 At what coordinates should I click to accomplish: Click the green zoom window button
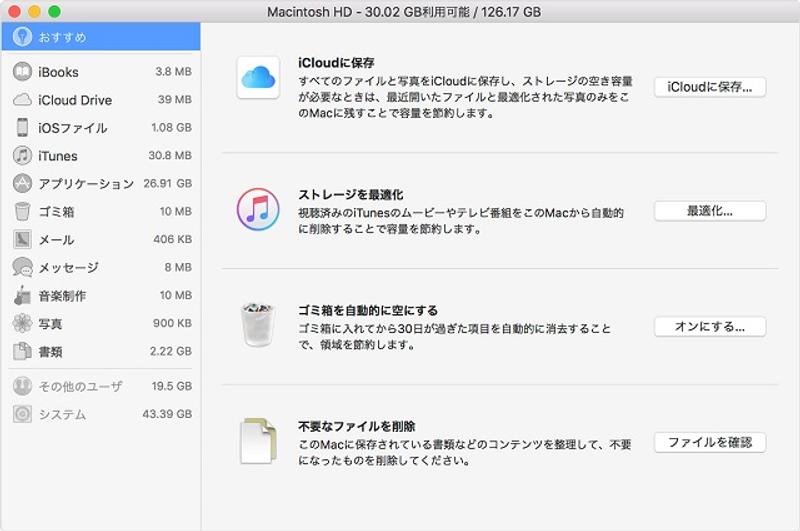pos(54,11)
